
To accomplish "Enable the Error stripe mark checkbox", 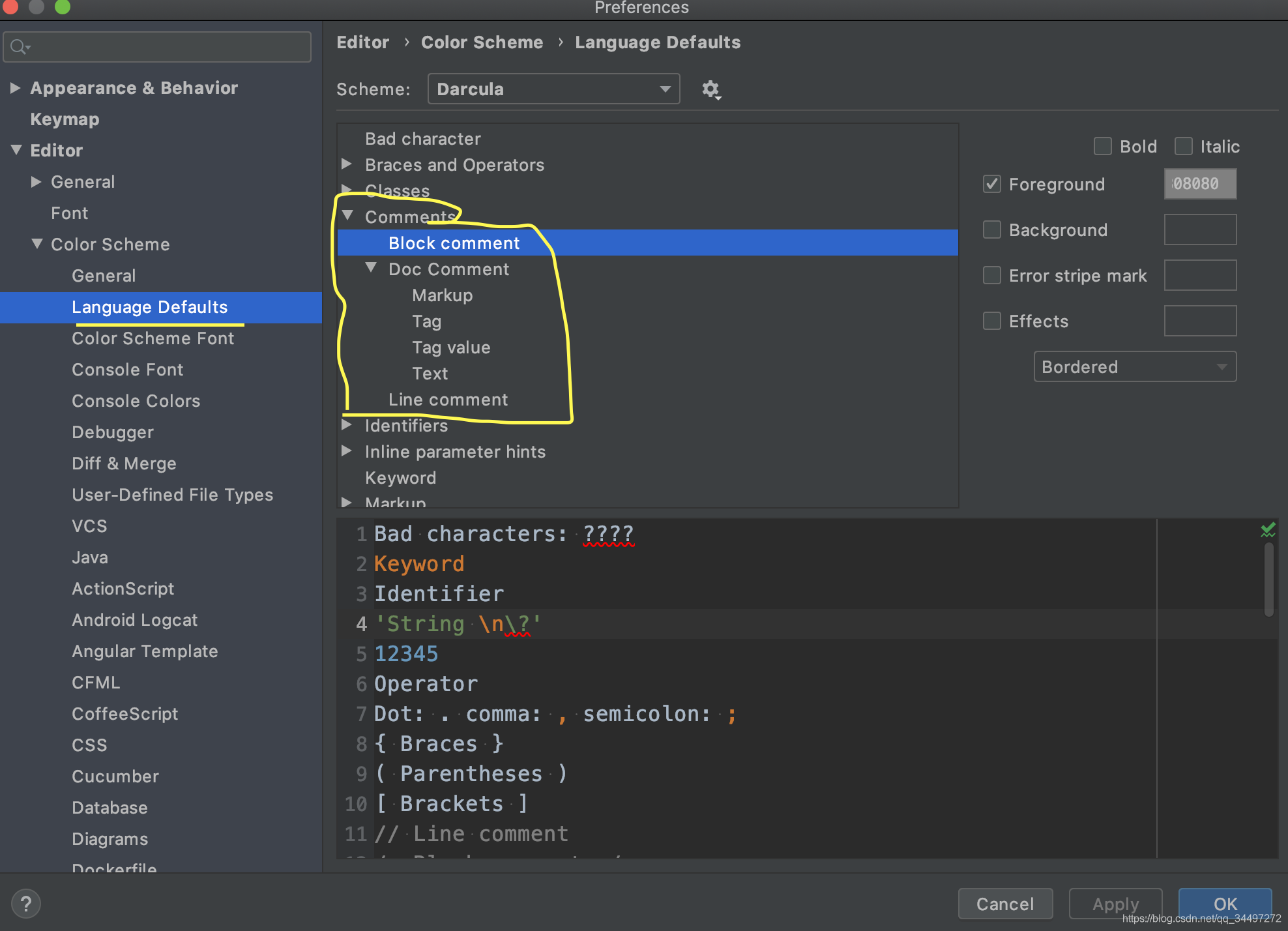I will point(991,275).
